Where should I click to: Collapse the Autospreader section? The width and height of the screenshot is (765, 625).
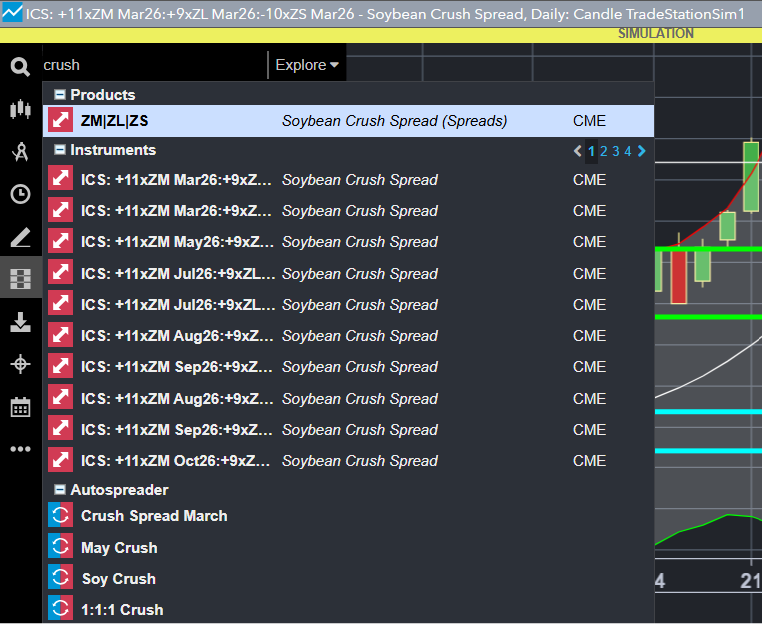60,489
